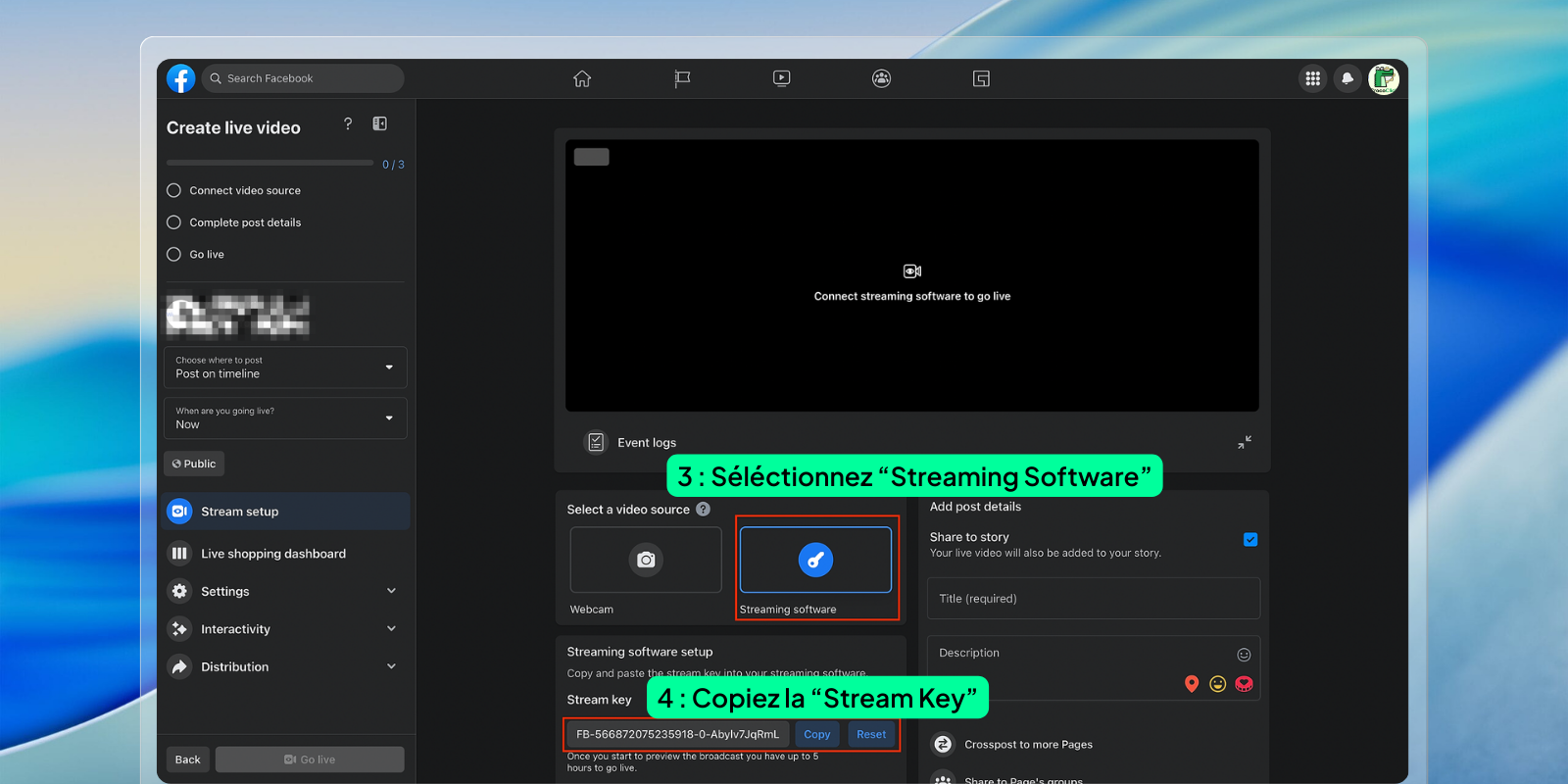Expand the Settings section chevron
The image size is (1568, 784).
pos(391,591)
